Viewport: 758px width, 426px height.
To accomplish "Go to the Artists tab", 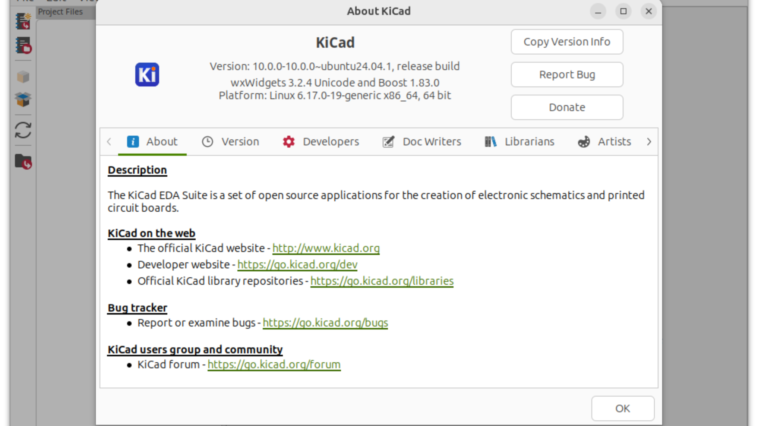I will tap(604, 142).
